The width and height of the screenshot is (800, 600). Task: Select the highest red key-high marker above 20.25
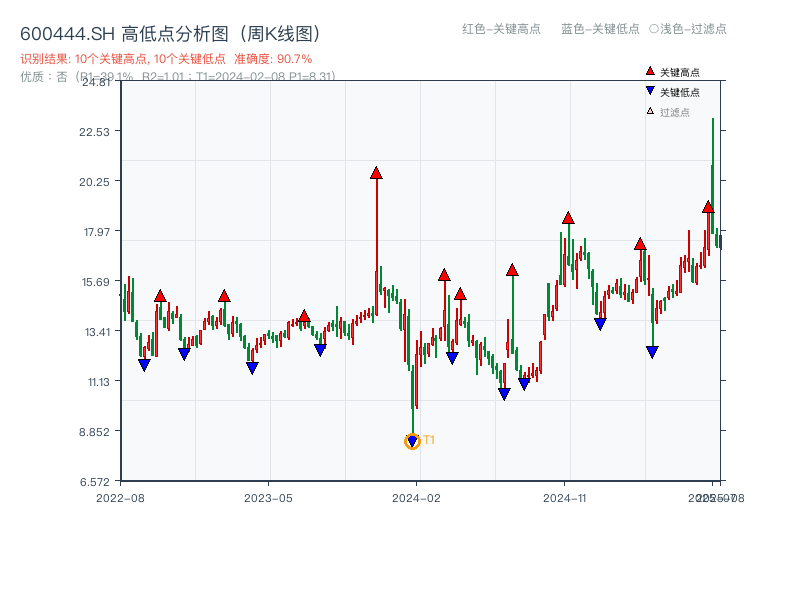(x=376, y=173)
